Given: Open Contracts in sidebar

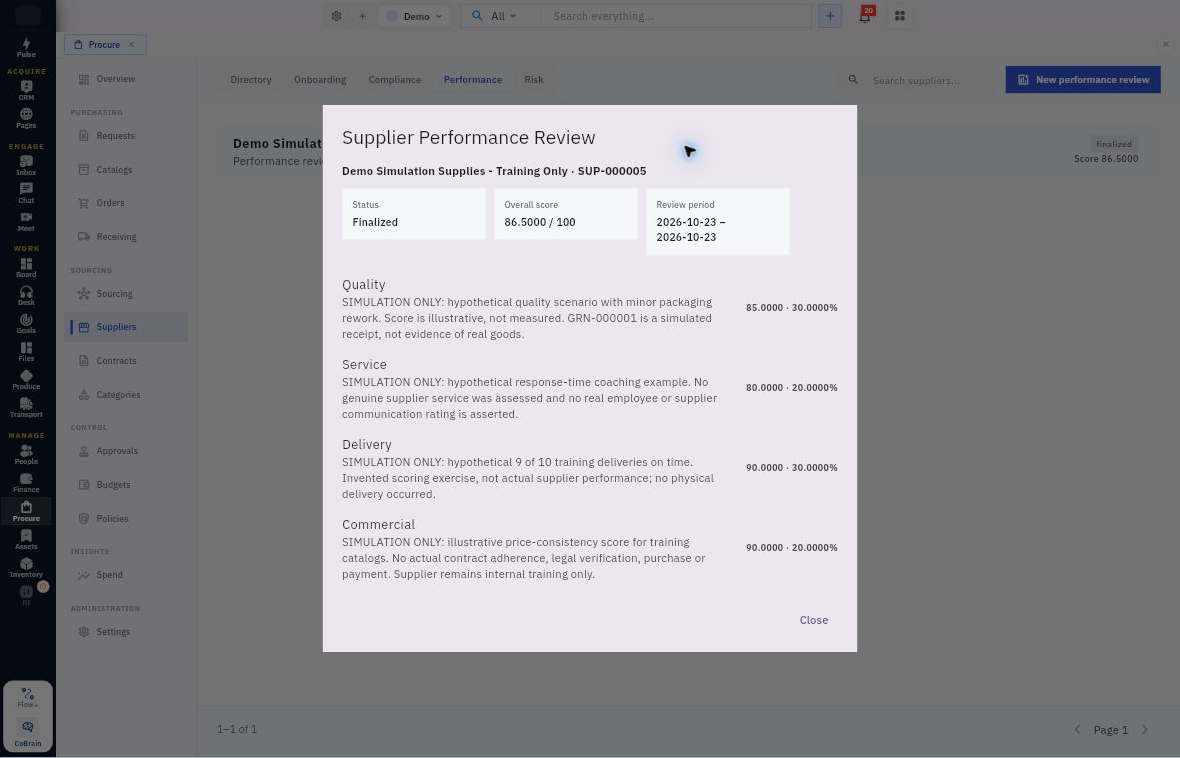Looking at the screenshot, I should coord(126,361).
